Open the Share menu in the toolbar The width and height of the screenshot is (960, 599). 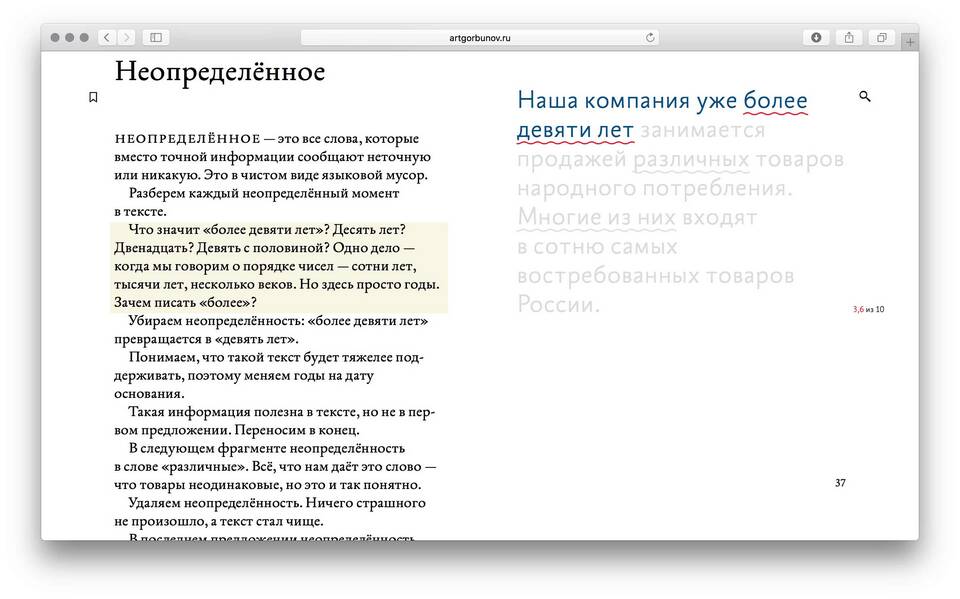(849, 37)
